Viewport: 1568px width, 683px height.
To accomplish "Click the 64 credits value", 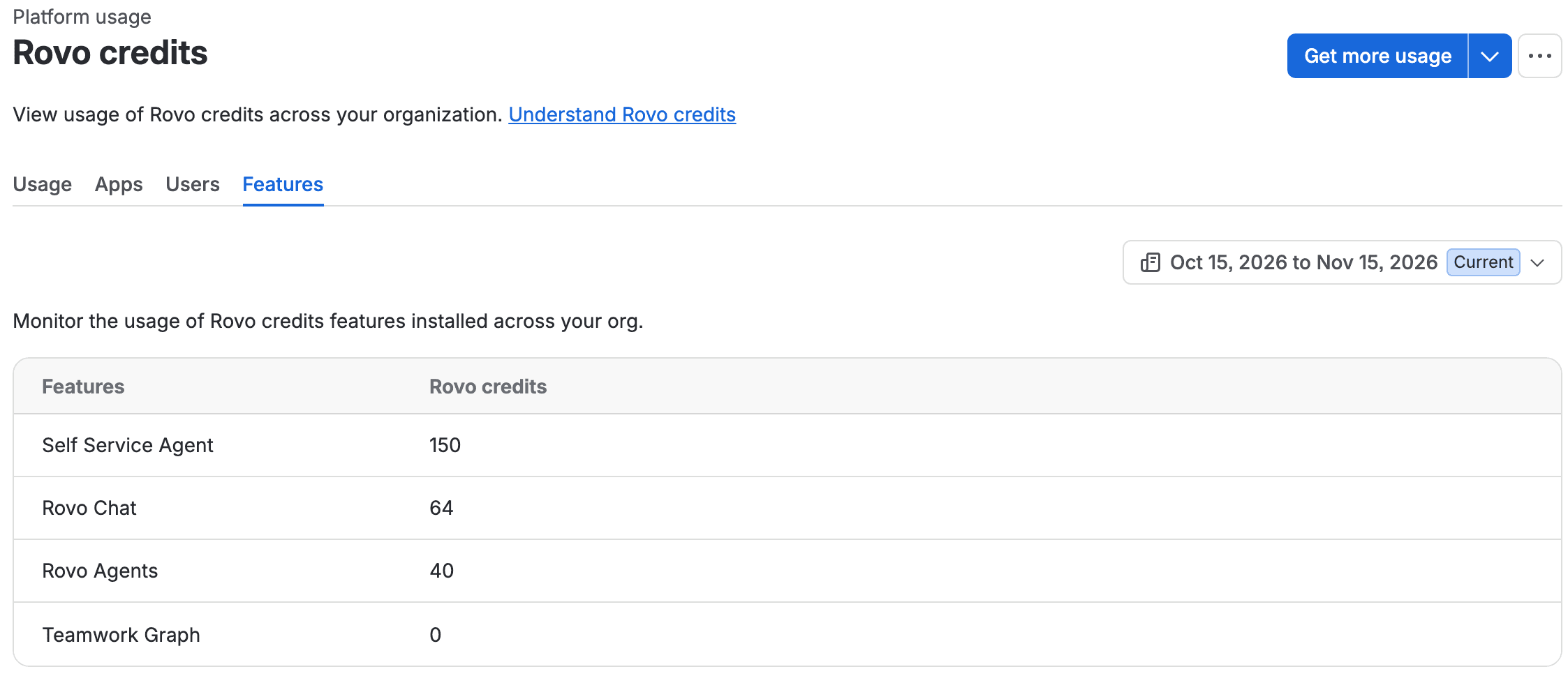I will (x=441, y=508).
